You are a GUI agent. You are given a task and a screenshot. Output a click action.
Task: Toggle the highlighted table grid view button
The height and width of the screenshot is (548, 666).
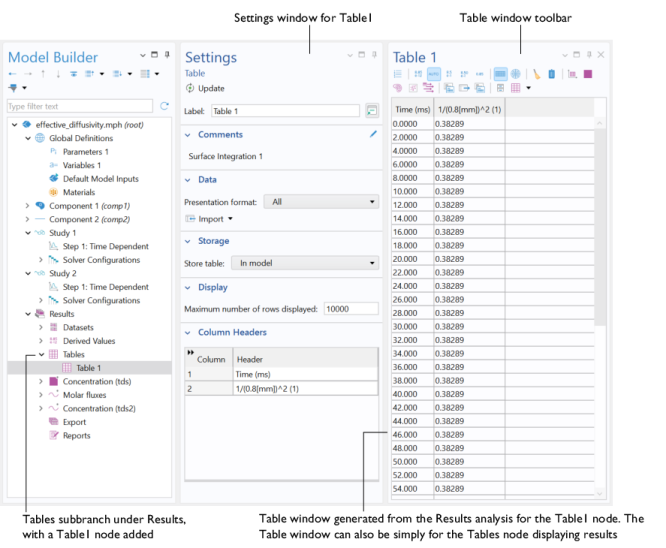pyautogui.click(x=500, y=74)
